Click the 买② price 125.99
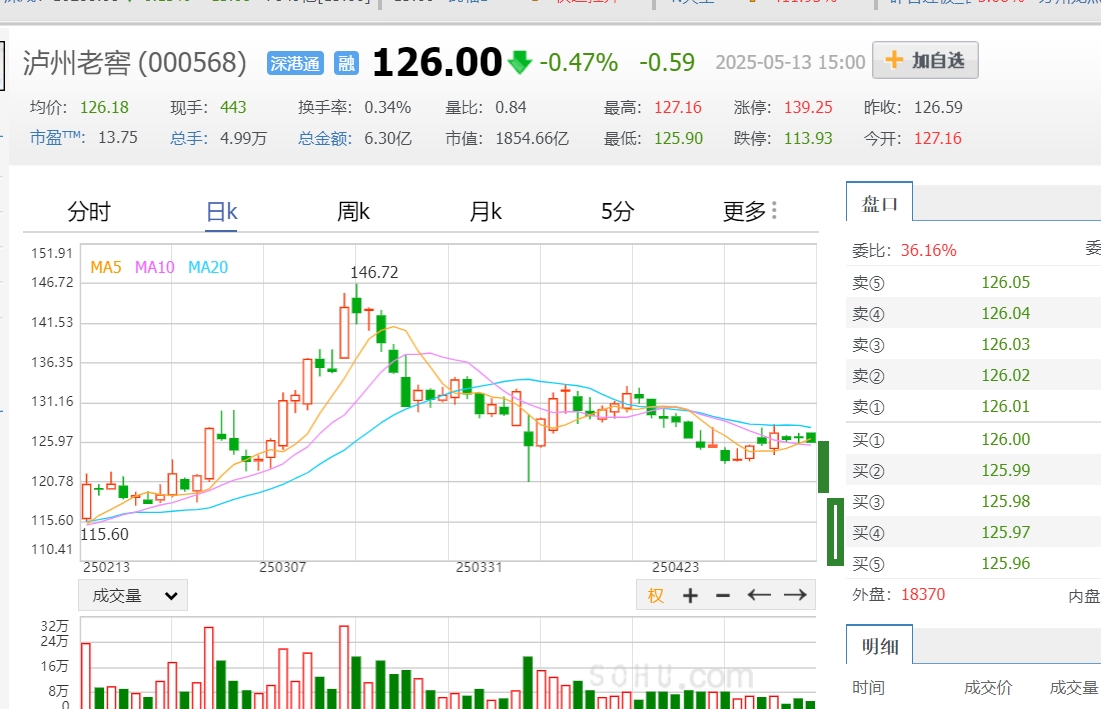The height and width of the screenshot is (709, 1101). tap(1006, 470)
